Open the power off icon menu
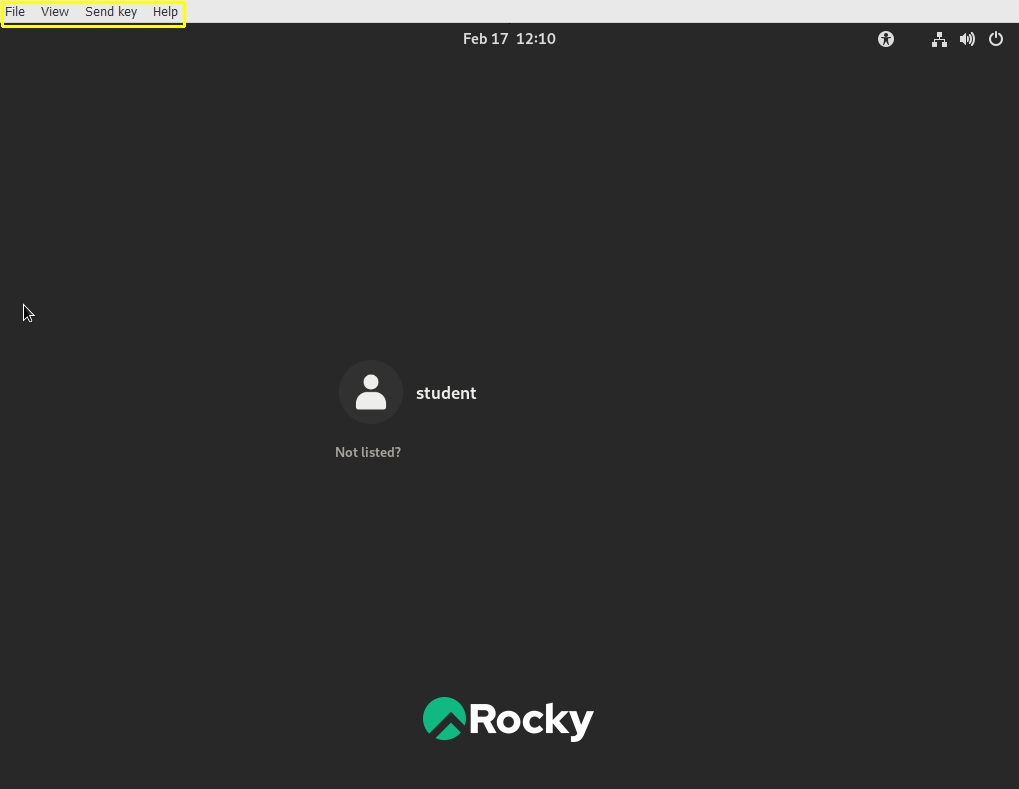This screenshot has width=1019, height=789. 995,39
